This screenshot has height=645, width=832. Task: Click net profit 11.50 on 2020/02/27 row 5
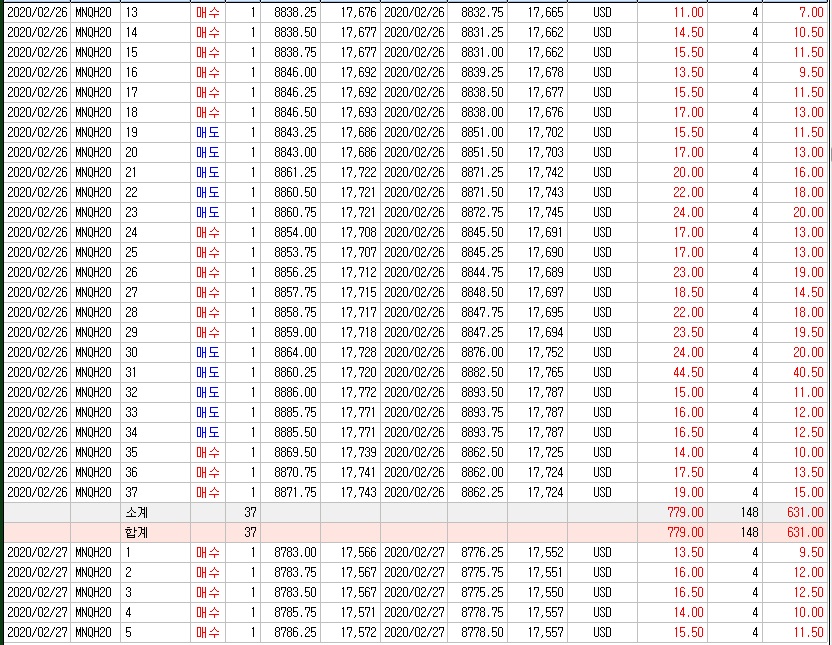[808, 632]
